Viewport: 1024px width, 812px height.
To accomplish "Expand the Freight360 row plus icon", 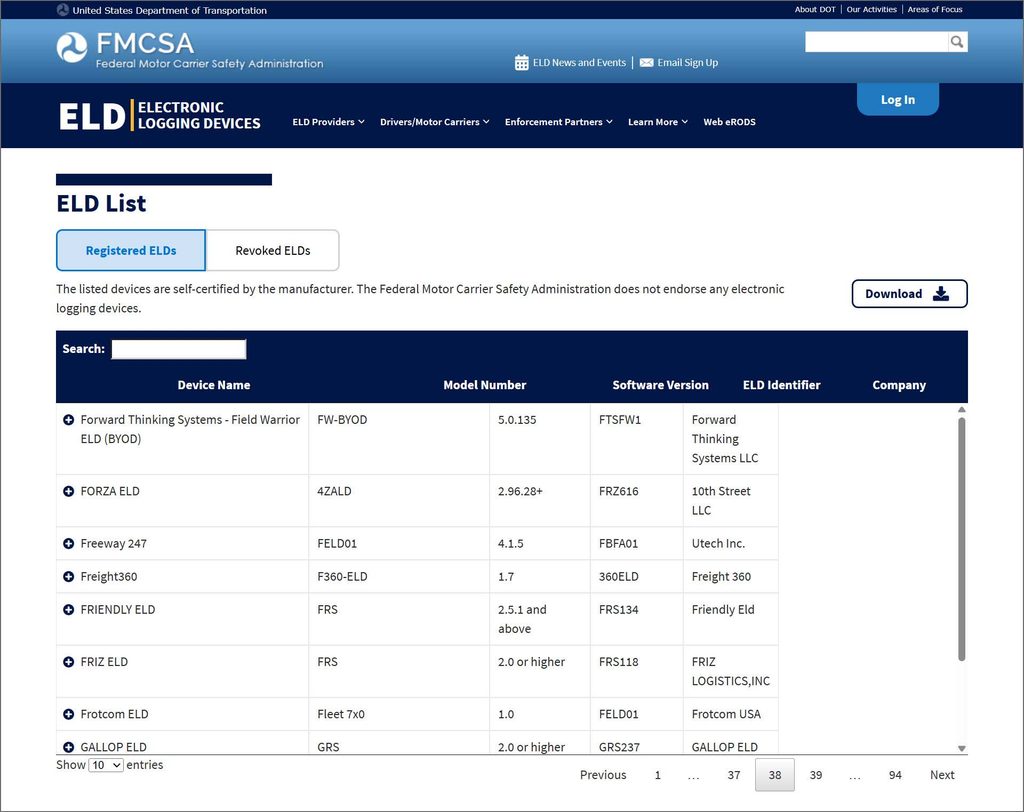I will tap(68, 576).
